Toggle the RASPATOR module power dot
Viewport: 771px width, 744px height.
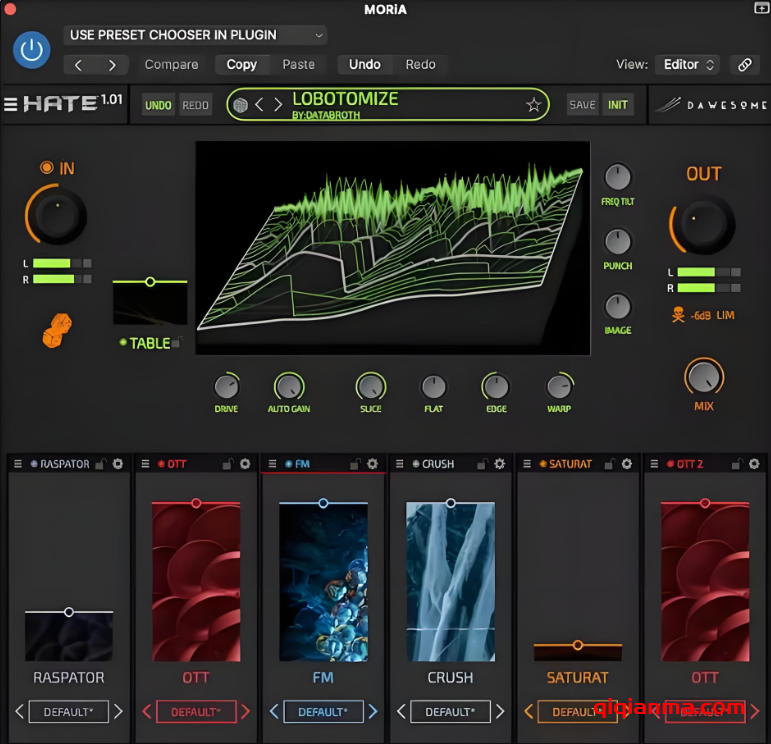34,464
